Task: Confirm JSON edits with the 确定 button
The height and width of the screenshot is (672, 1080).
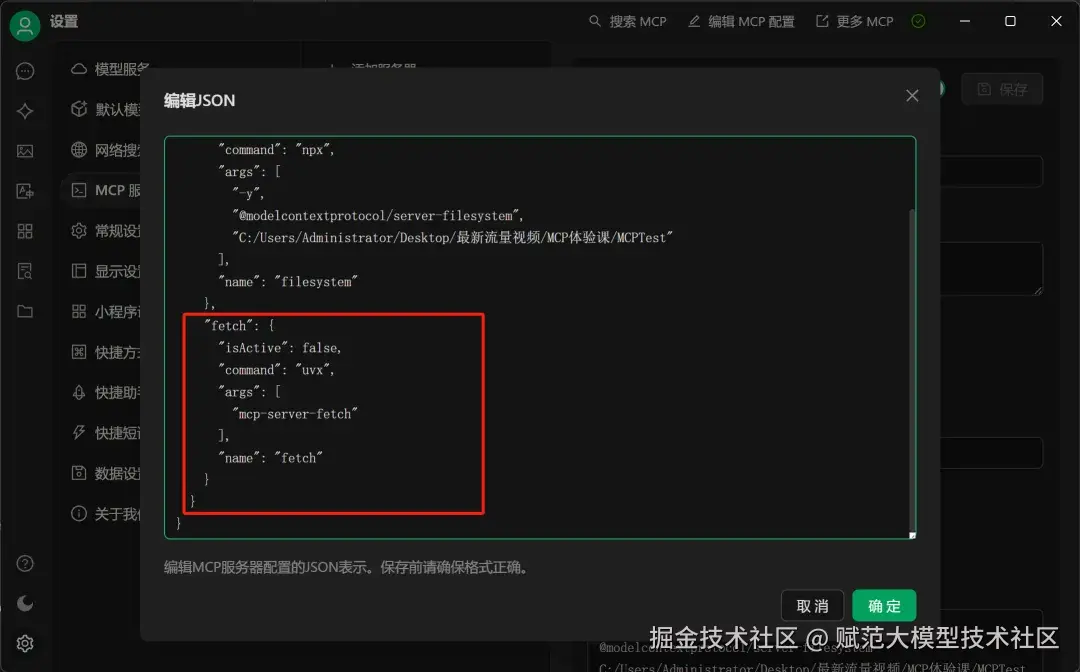Action: coord(884,605)
